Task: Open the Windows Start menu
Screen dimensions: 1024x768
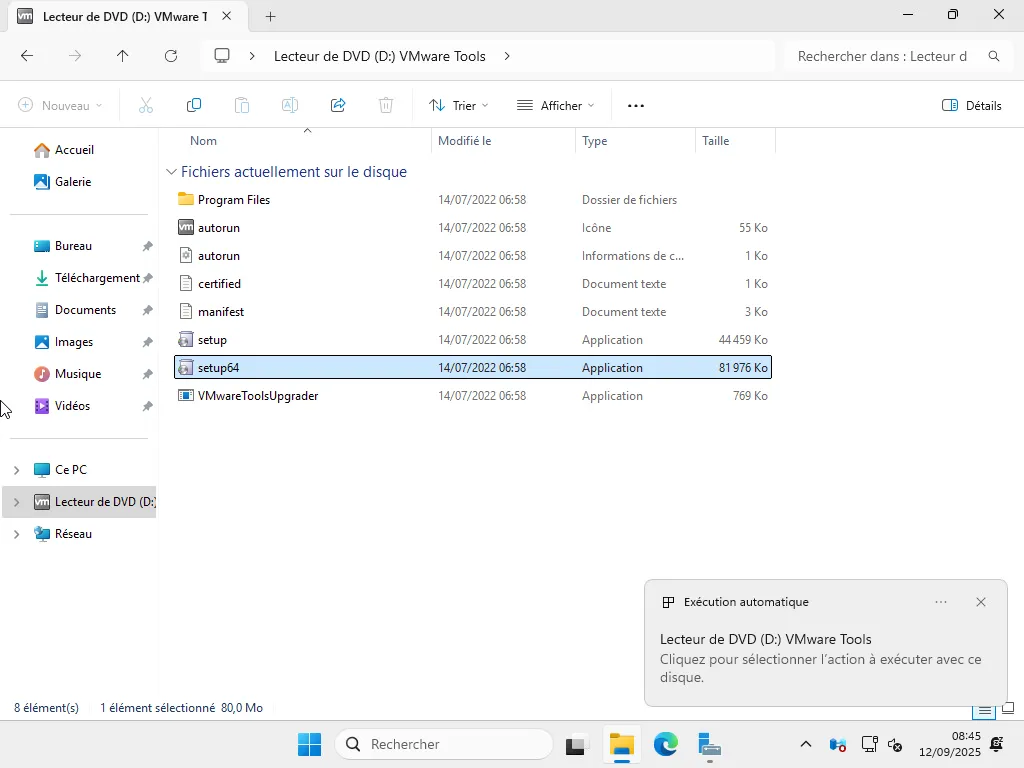Action: pos(309,744)
